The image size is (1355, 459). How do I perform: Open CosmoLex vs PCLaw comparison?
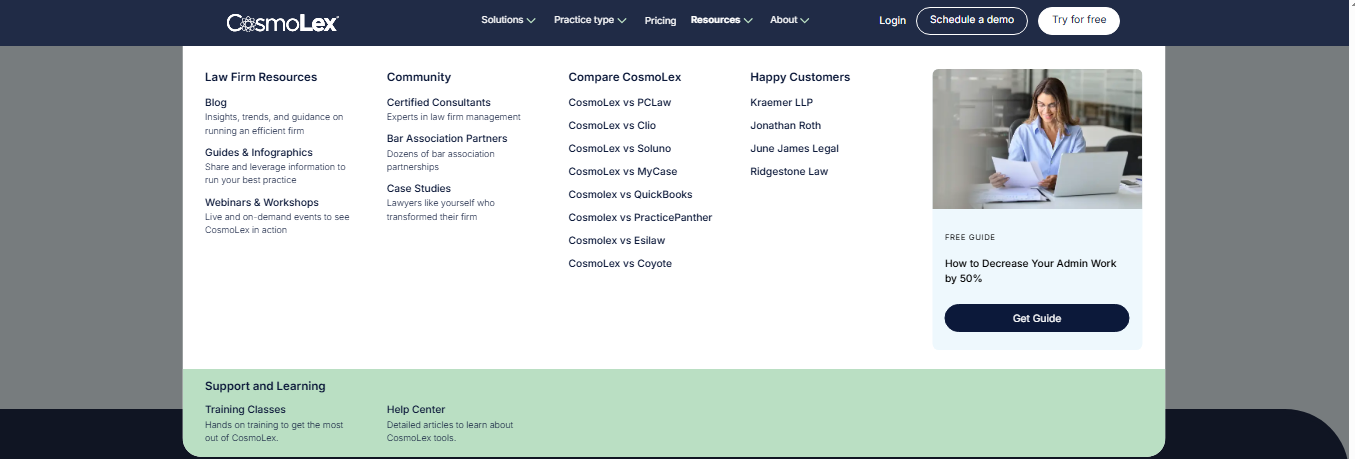pyautogui.click(x=619, y=102)
